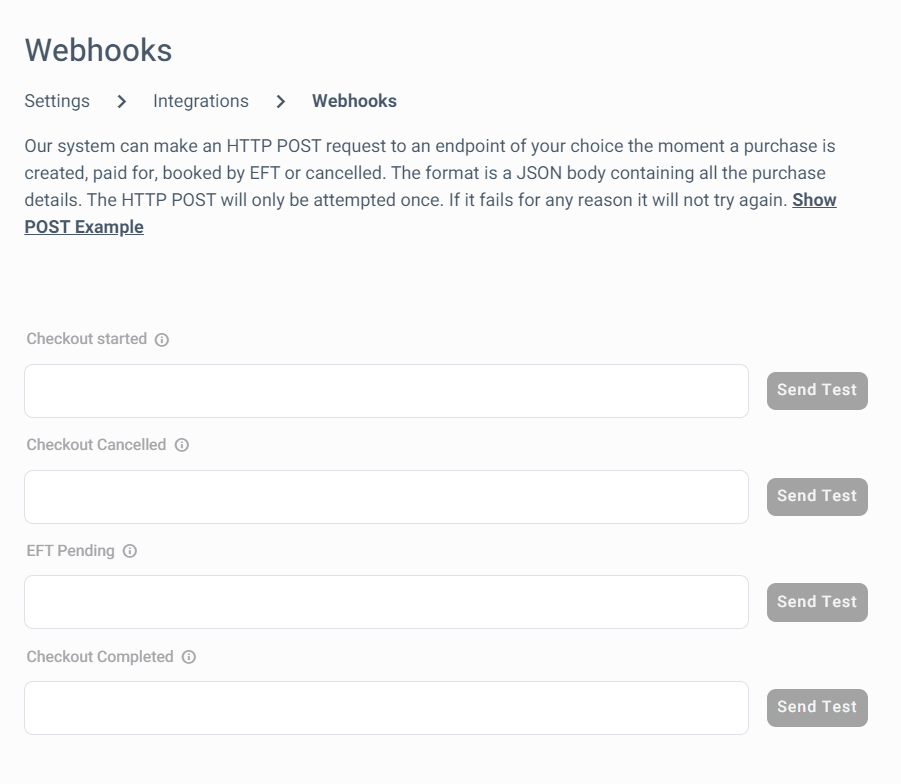
Task: Click the chevron arrow after Integrations breadcrumb
Action: (x=280, y=102)
